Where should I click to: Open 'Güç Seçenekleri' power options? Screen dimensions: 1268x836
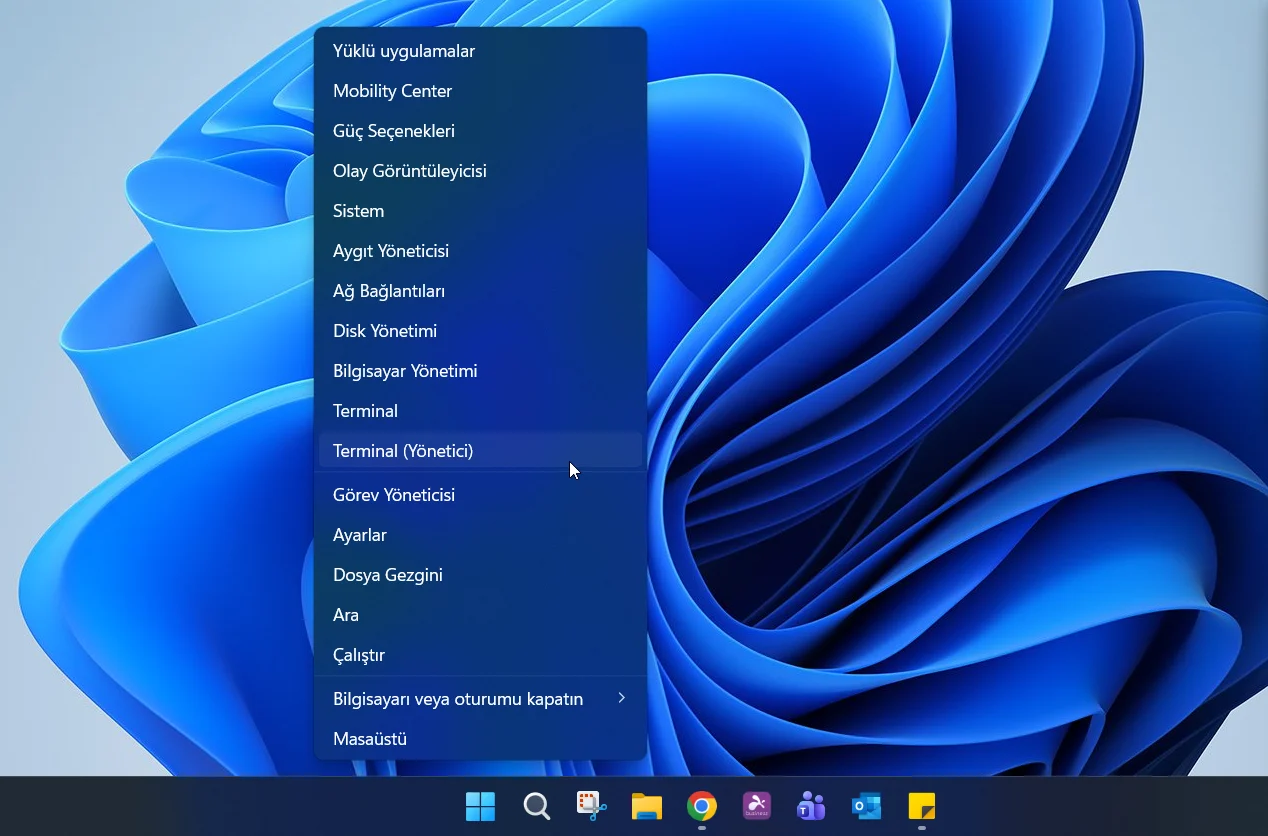[x=481, y=131]
